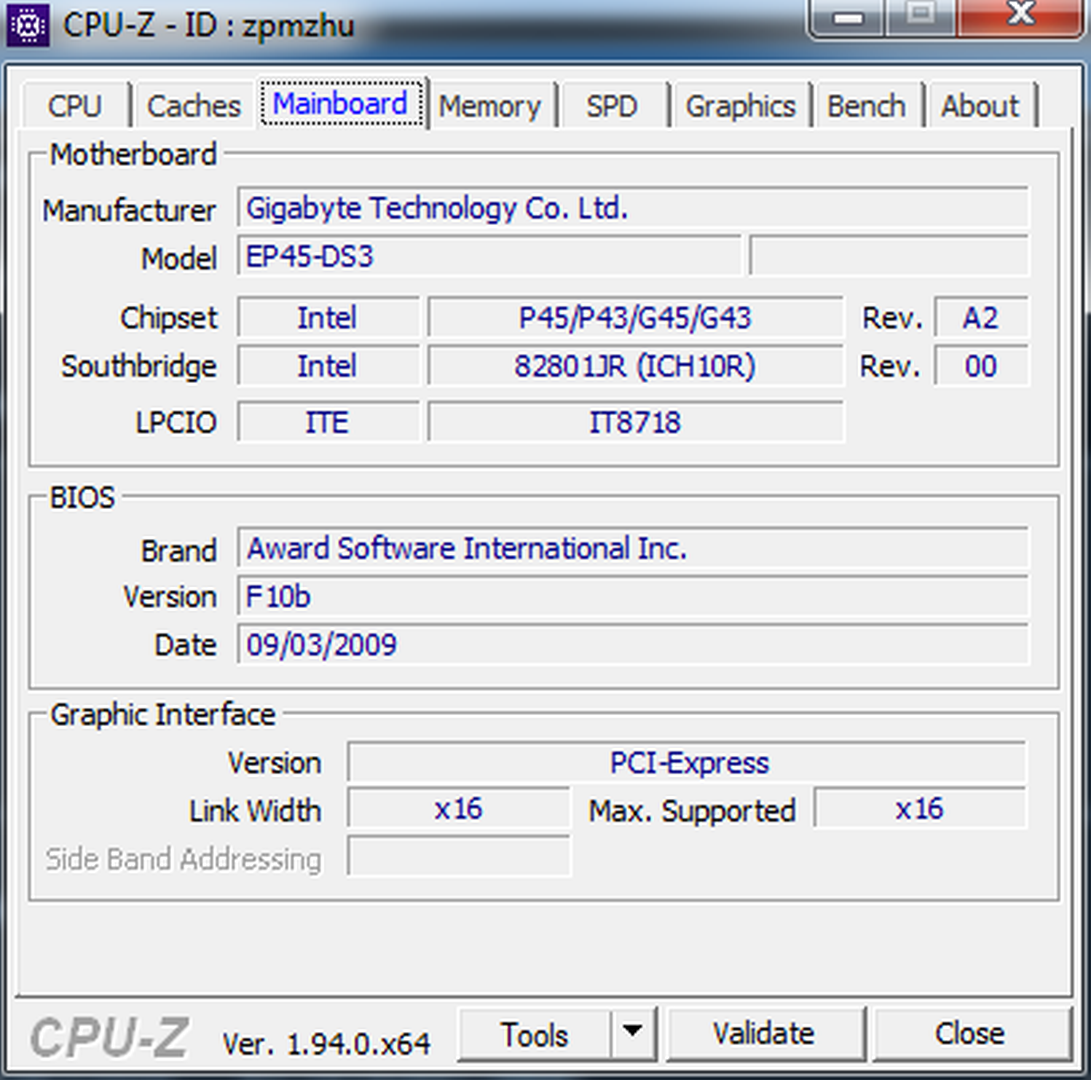Click BIOS brand Award Software International Inc.
Viewport: 1091px width, 1080px height.
pos(632,548)
